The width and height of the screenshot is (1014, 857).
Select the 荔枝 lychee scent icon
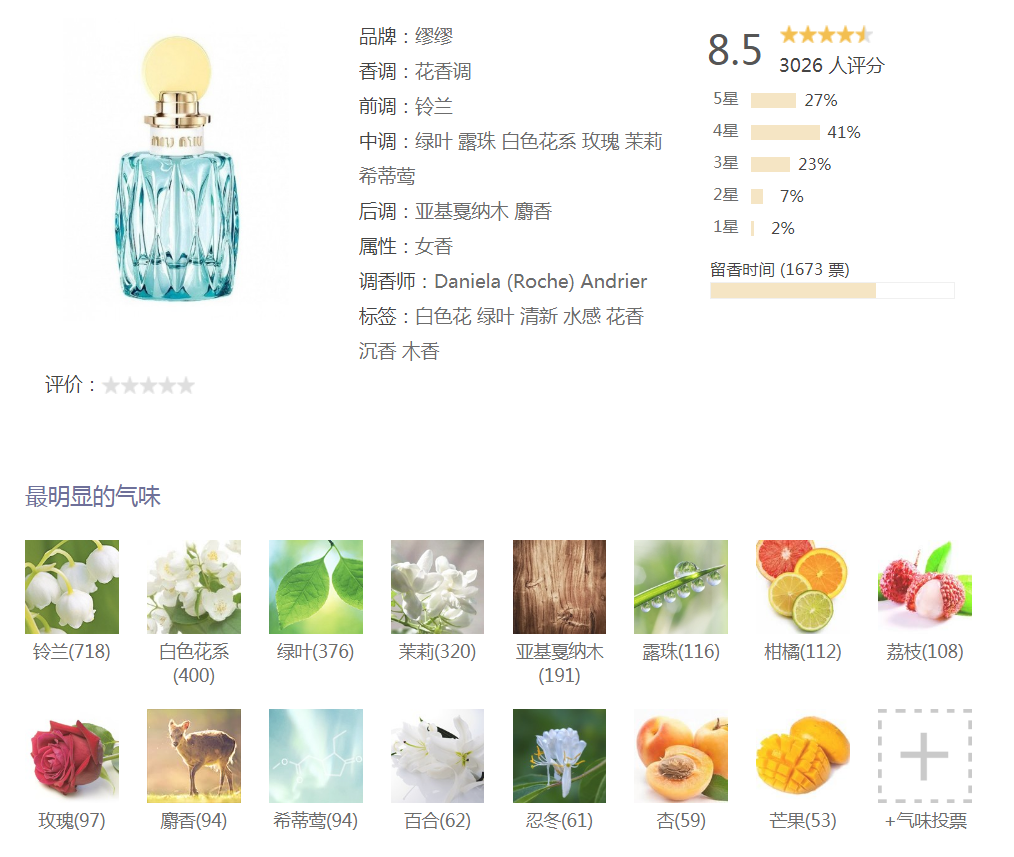(x=925, y=587)
